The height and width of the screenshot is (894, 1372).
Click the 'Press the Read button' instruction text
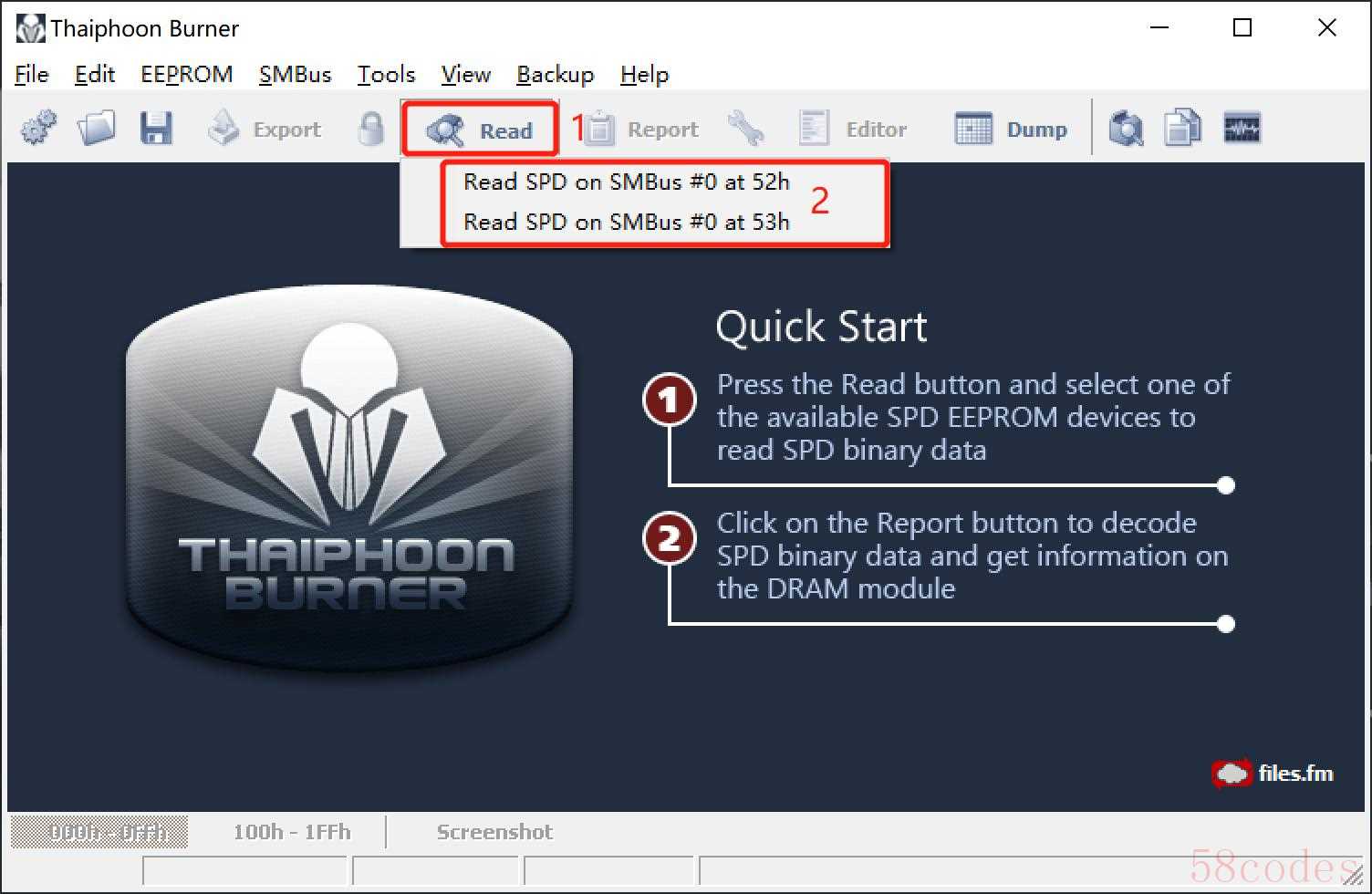[x=973, y=417]
